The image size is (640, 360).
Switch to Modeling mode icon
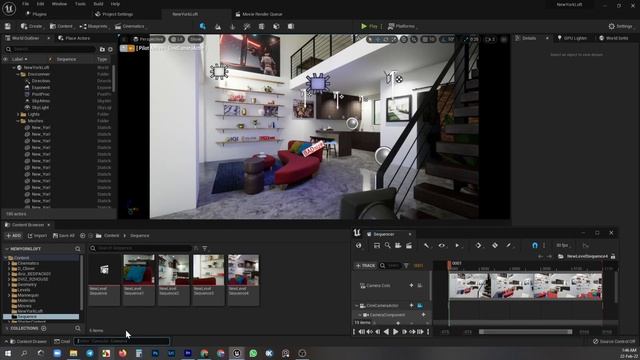pos(262,27)
